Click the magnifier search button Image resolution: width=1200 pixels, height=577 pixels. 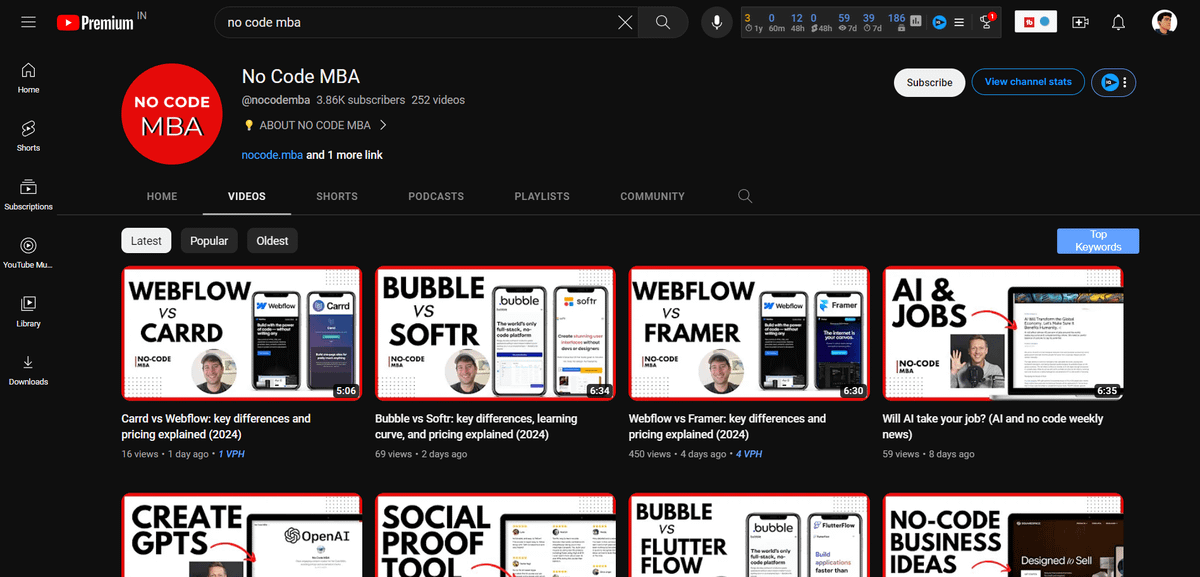tap(663, 22)
